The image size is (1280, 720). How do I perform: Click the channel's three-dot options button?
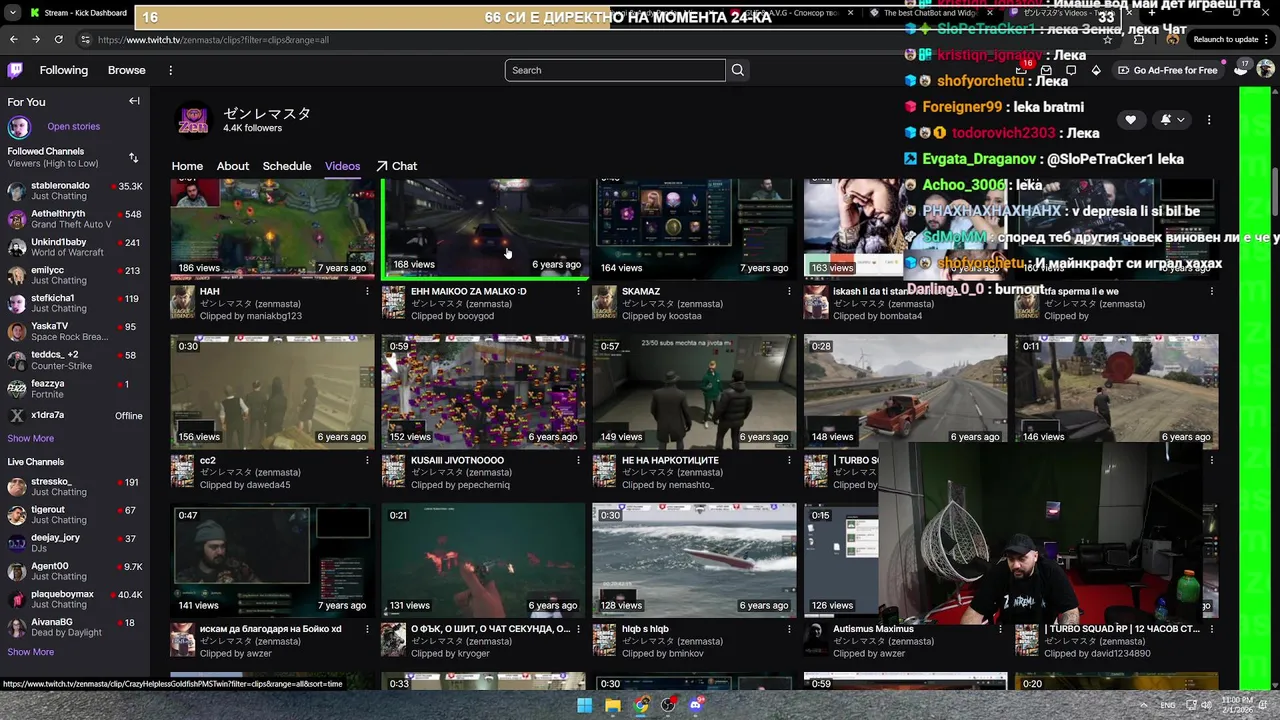1209,120
